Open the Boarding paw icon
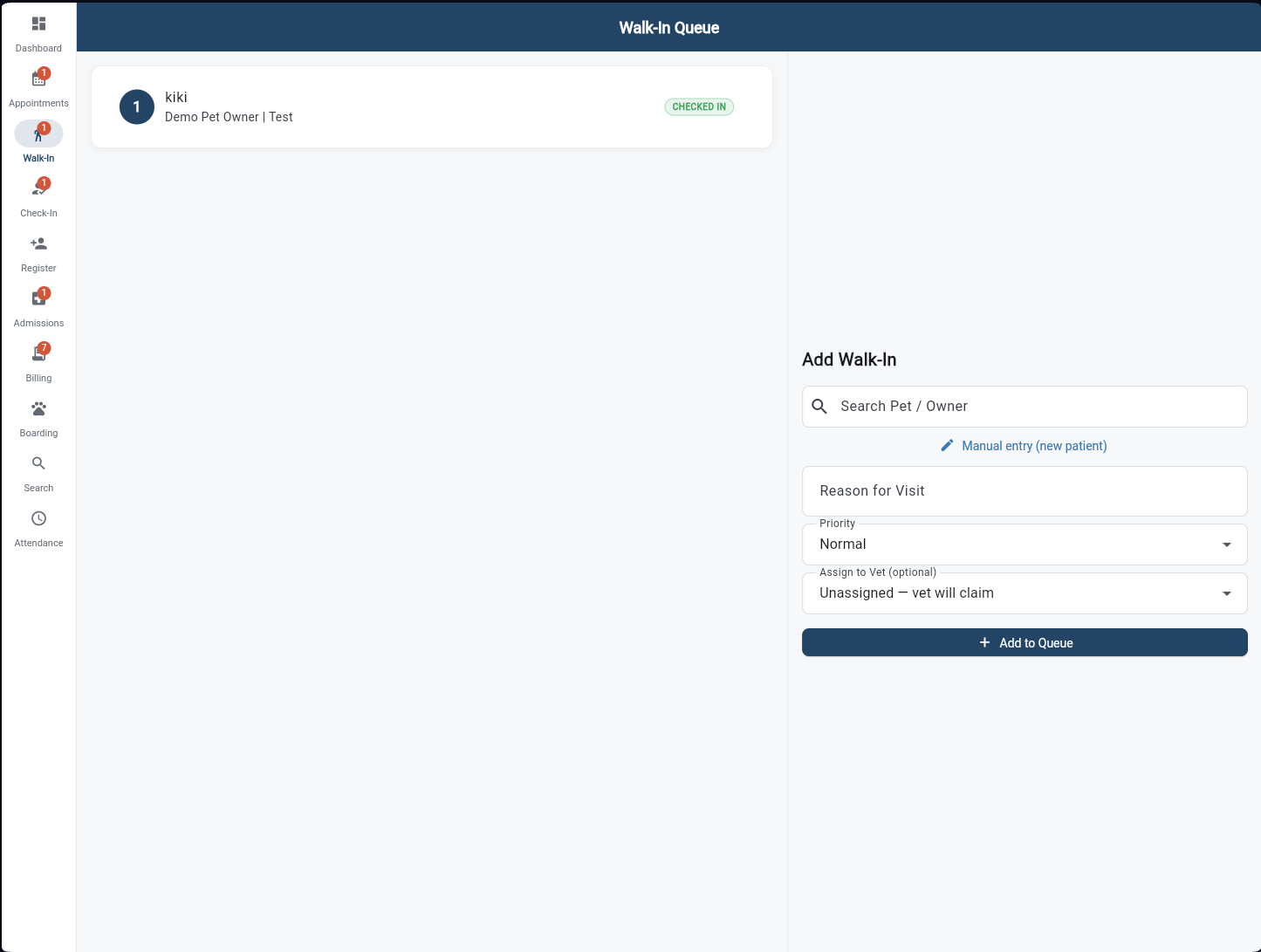 tap(38, 408)
